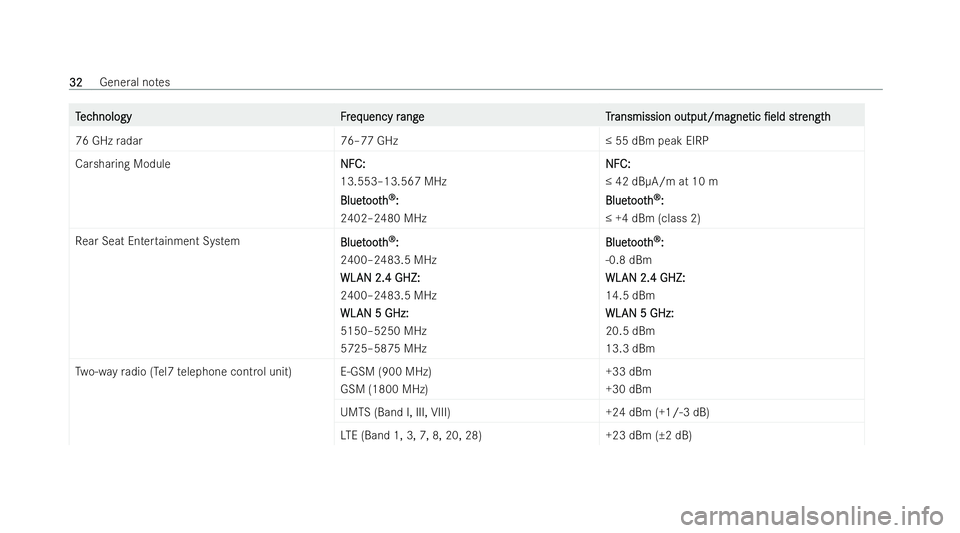Screen dimensions: 960x533
Task: Click the ≤ 42 dBµA/m at 10 m value
Action: point(661,181)
